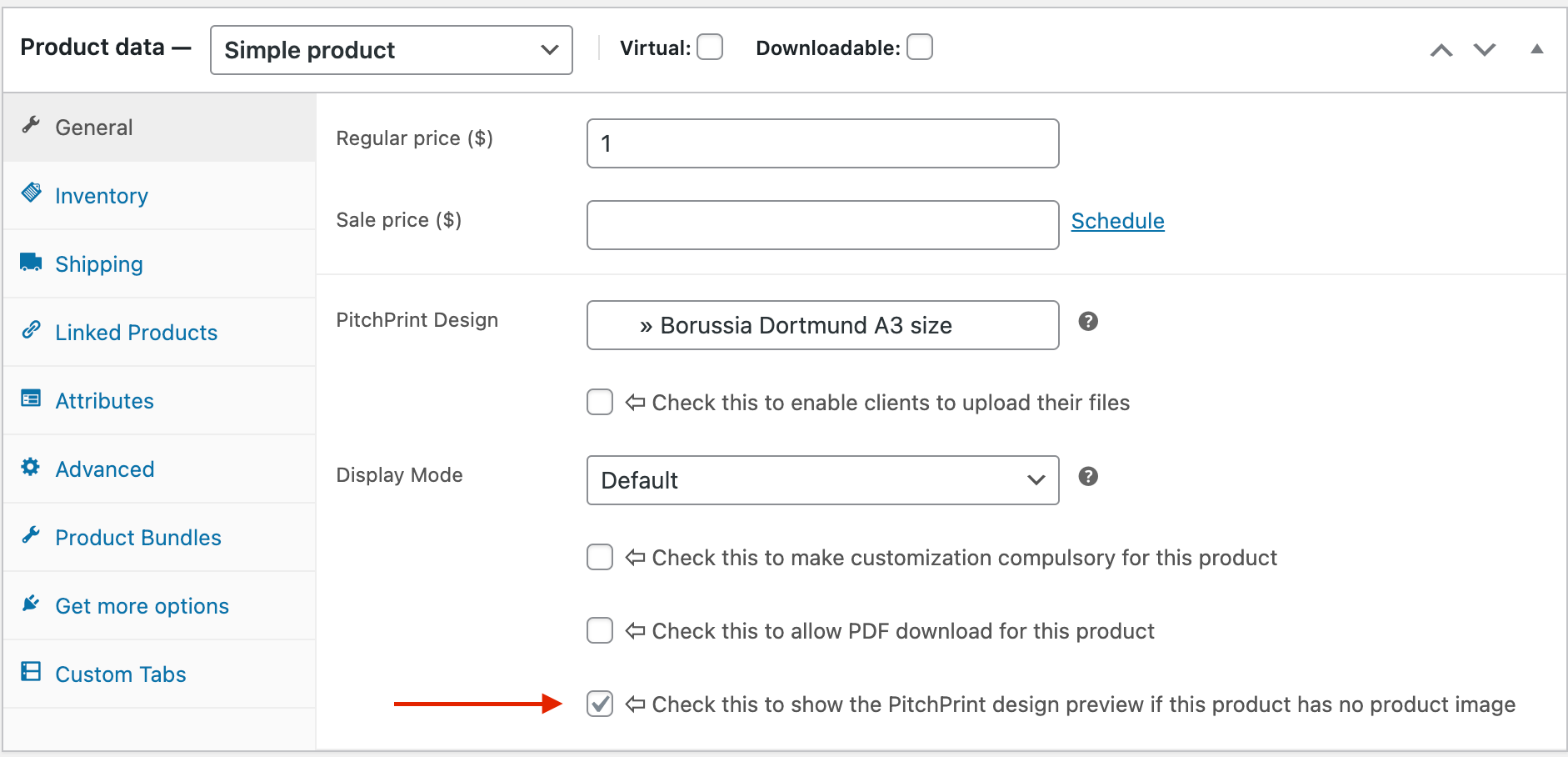Uncheck show PitchPrint design preview option

[x=600, y=704]
